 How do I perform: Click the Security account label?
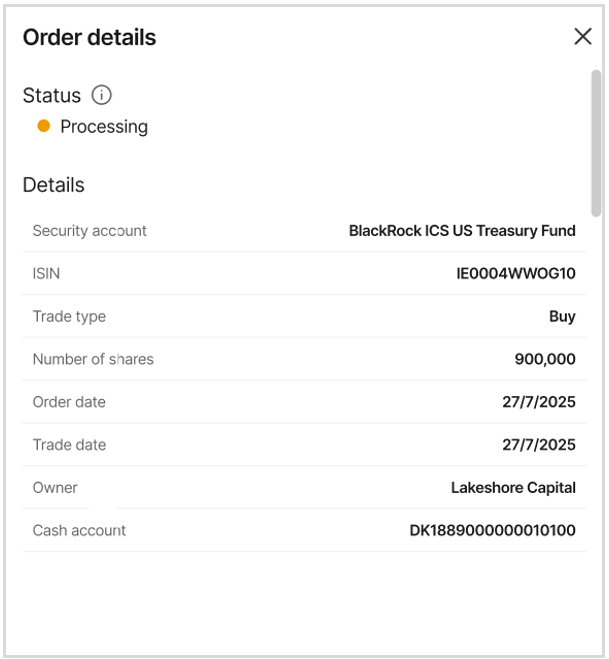(x=90, y=231)
